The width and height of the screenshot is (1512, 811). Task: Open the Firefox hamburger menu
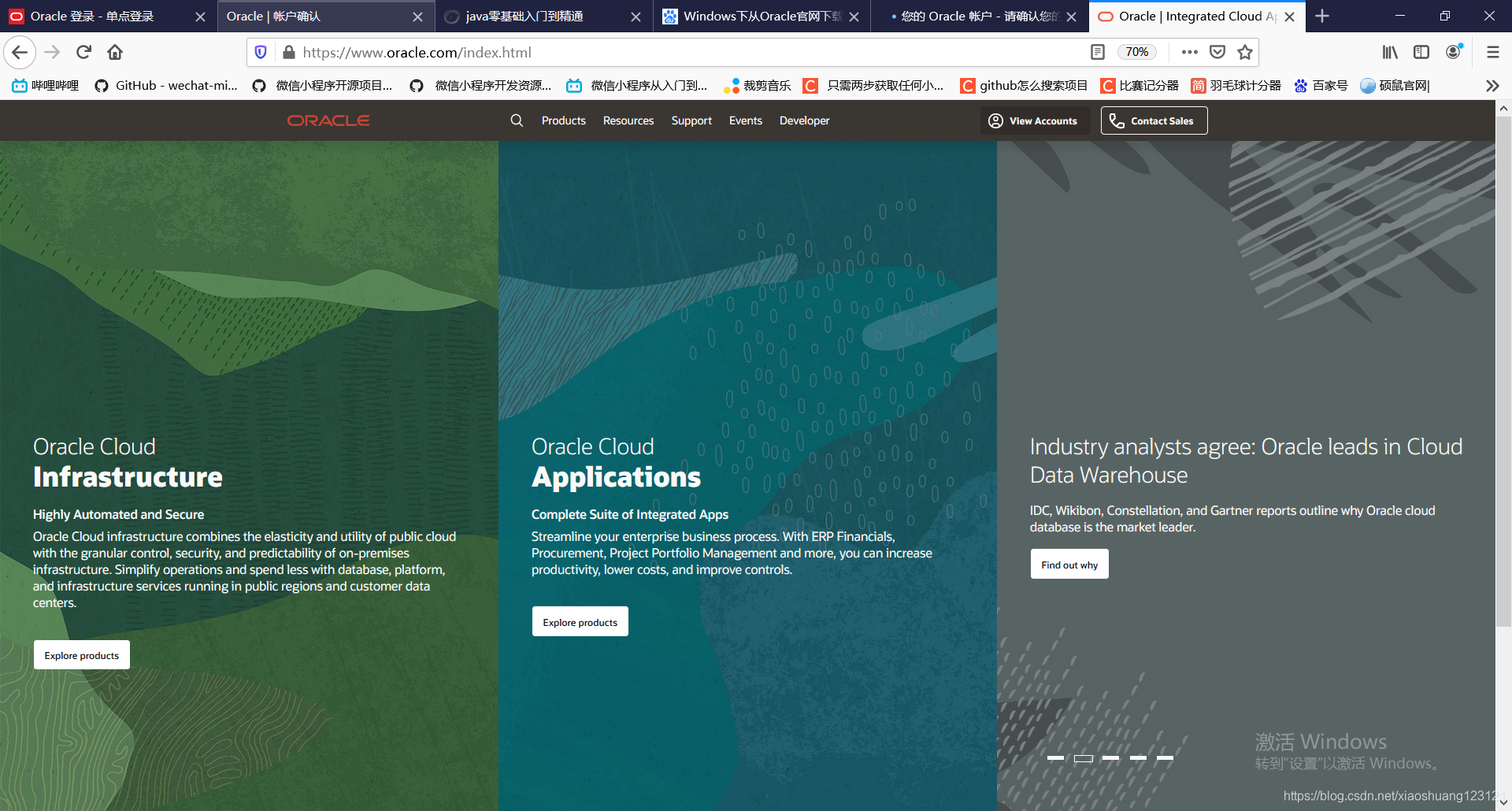(x=1492, y=52)
